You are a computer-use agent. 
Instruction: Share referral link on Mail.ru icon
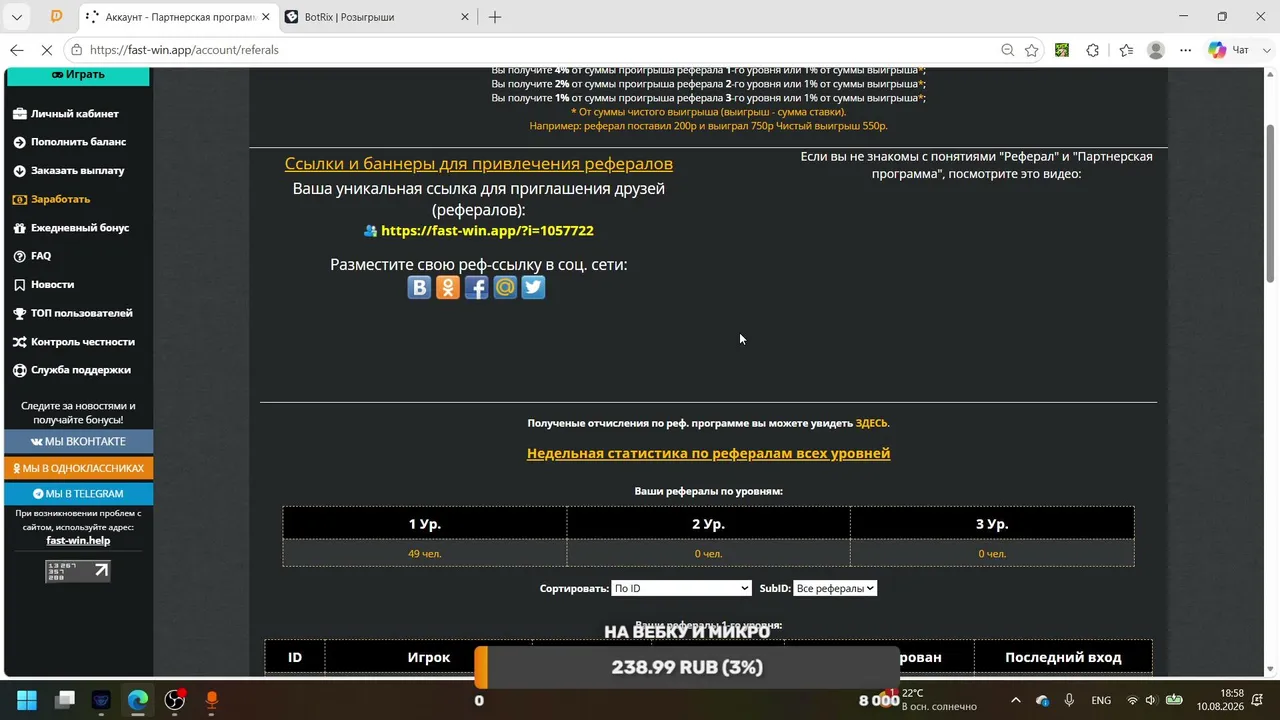(x=505, y=288)
